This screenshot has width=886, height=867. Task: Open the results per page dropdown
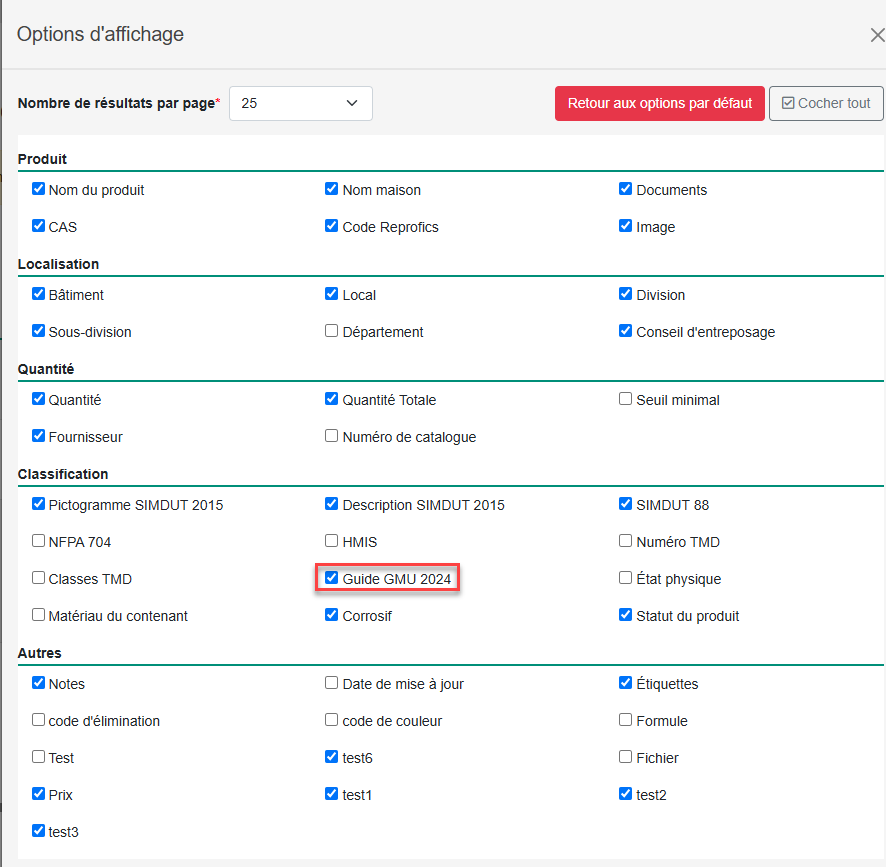click(301, 103)
